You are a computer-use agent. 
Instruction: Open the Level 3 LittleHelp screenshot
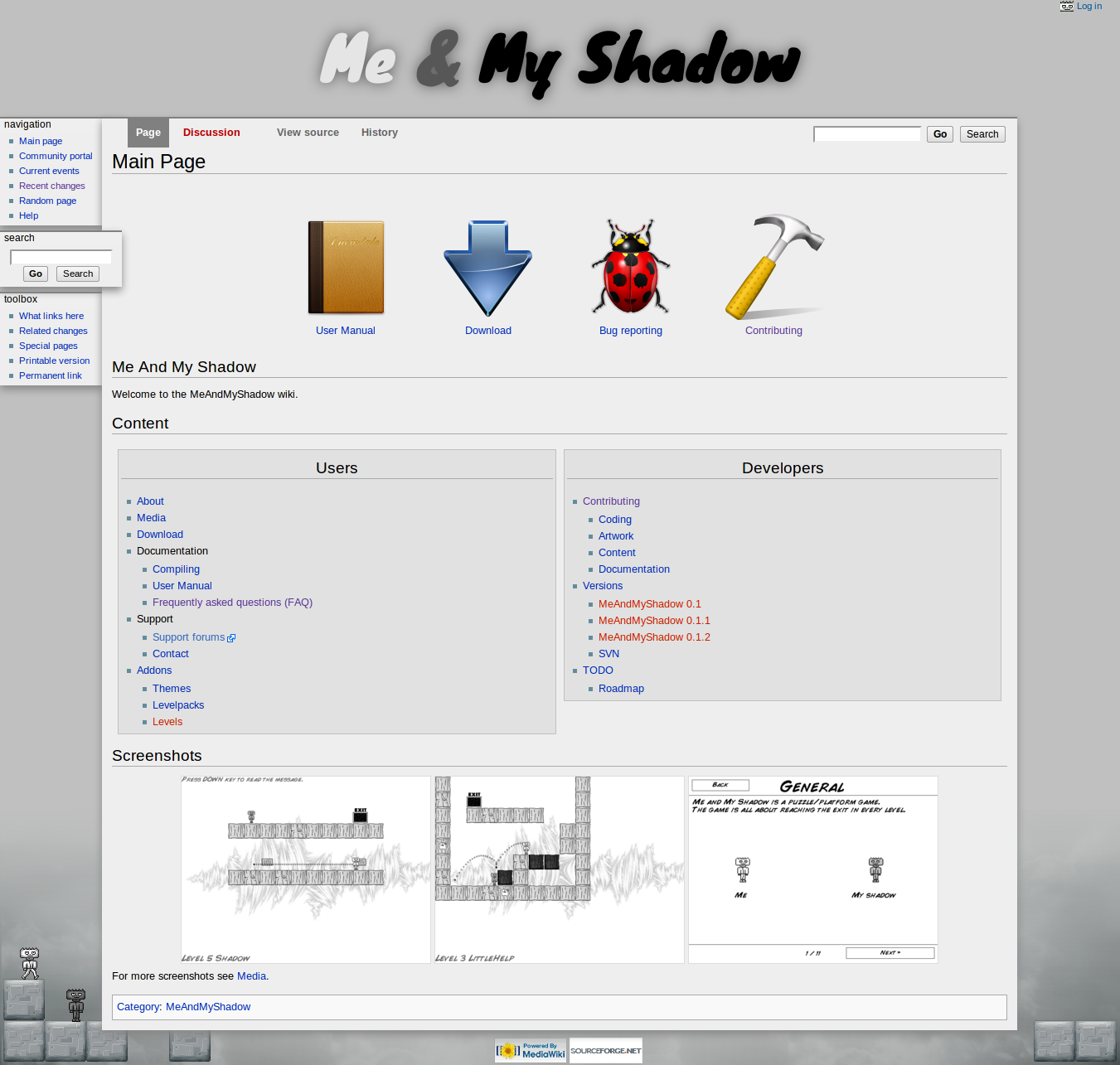(560, 869)
